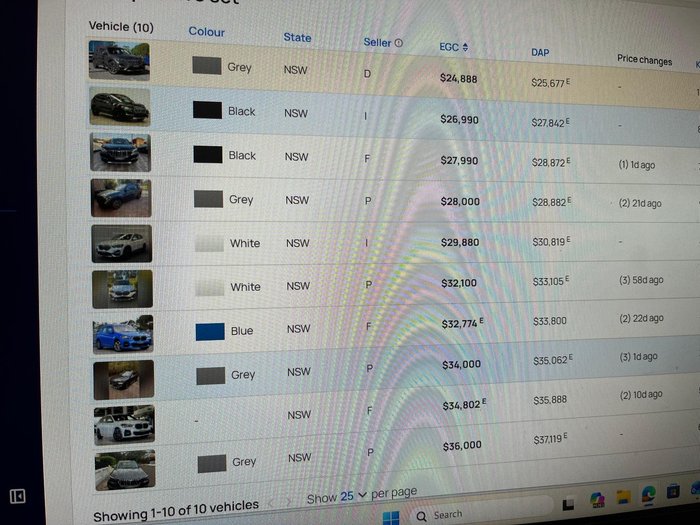Viewport: 700px width, 525px height.
Task: Go to the next page arrow
Action: (289, 502)
